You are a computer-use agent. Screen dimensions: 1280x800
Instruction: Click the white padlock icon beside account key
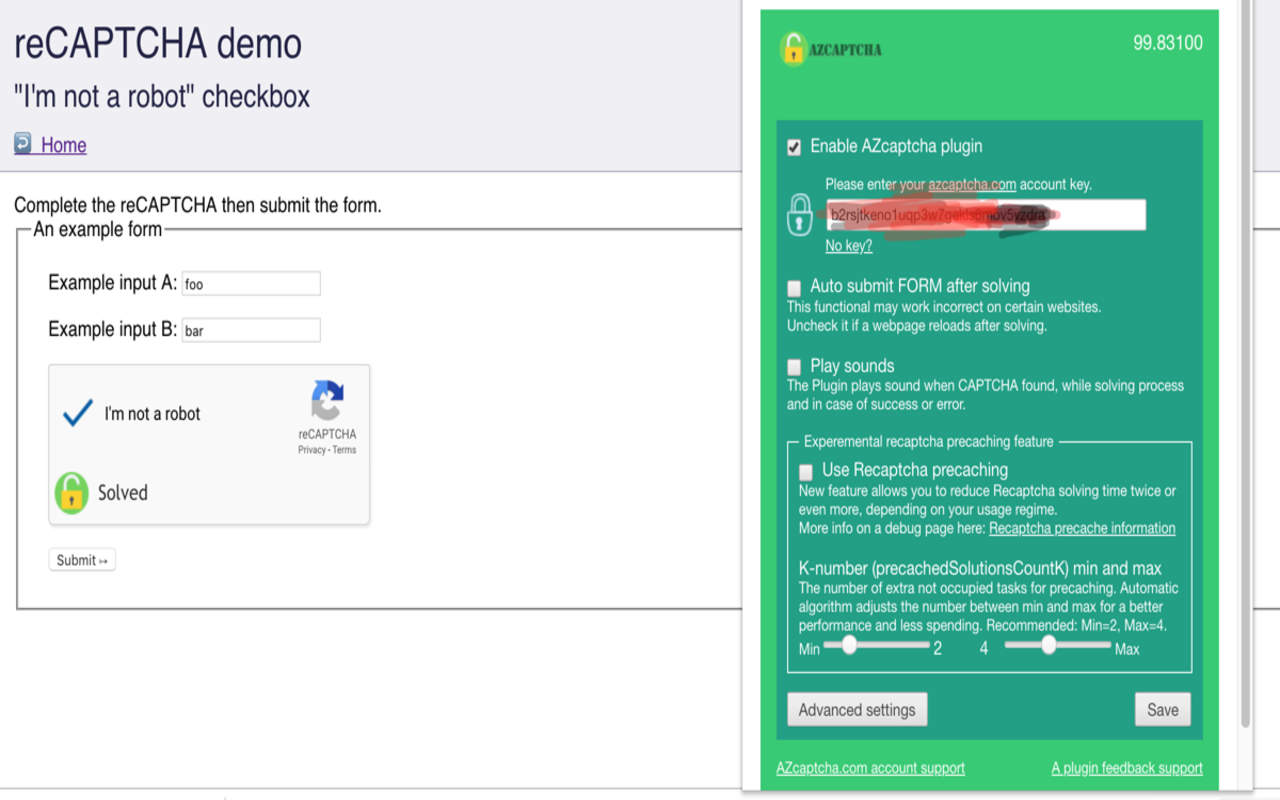[x=799, y=215]
